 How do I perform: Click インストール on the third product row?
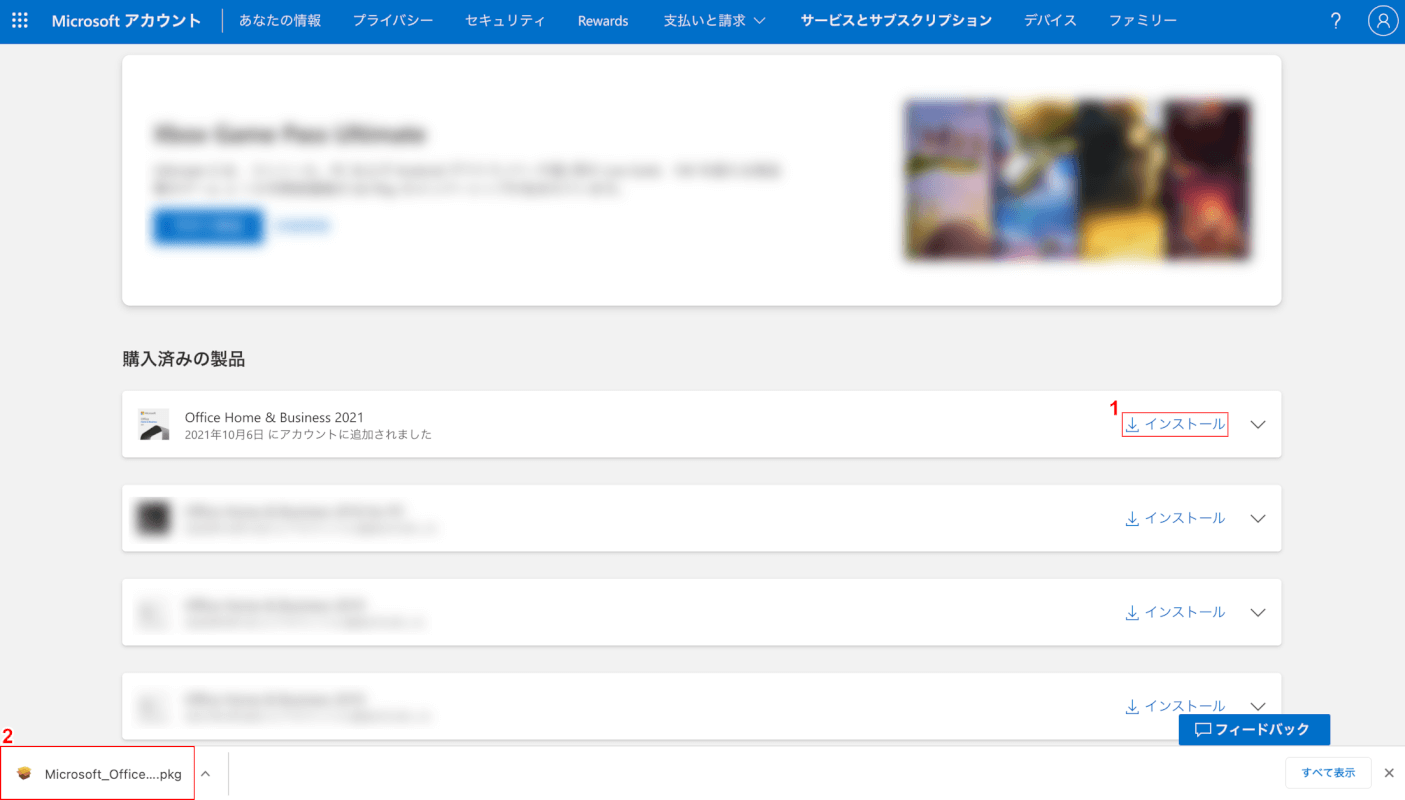[1175, 612]
